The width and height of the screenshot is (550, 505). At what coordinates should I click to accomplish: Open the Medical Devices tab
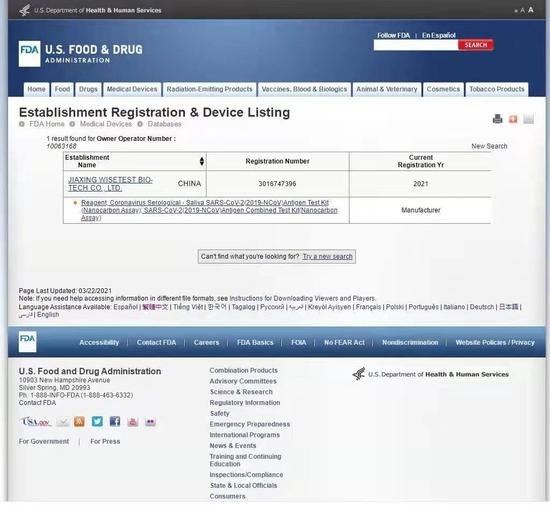132,89
